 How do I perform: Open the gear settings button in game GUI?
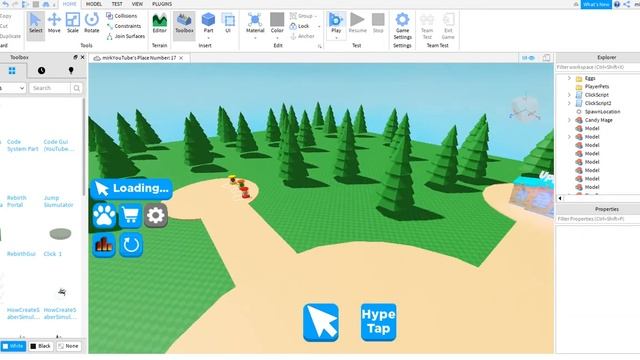click(156, 215)
